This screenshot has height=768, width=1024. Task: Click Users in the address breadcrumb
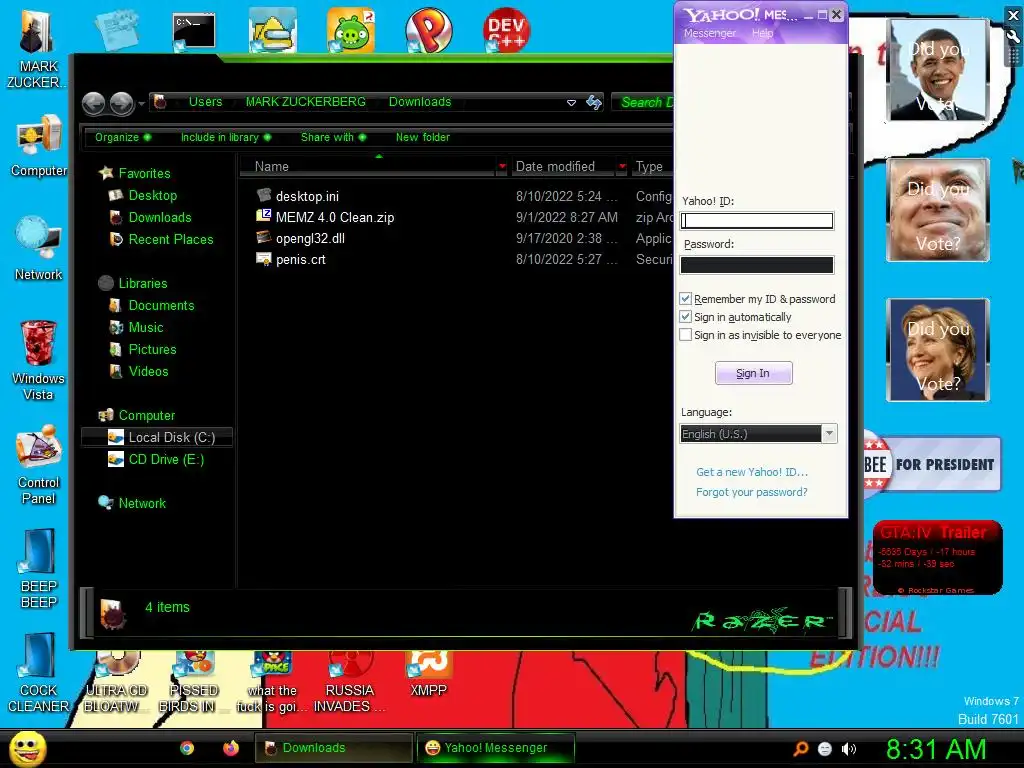point(206,102)
